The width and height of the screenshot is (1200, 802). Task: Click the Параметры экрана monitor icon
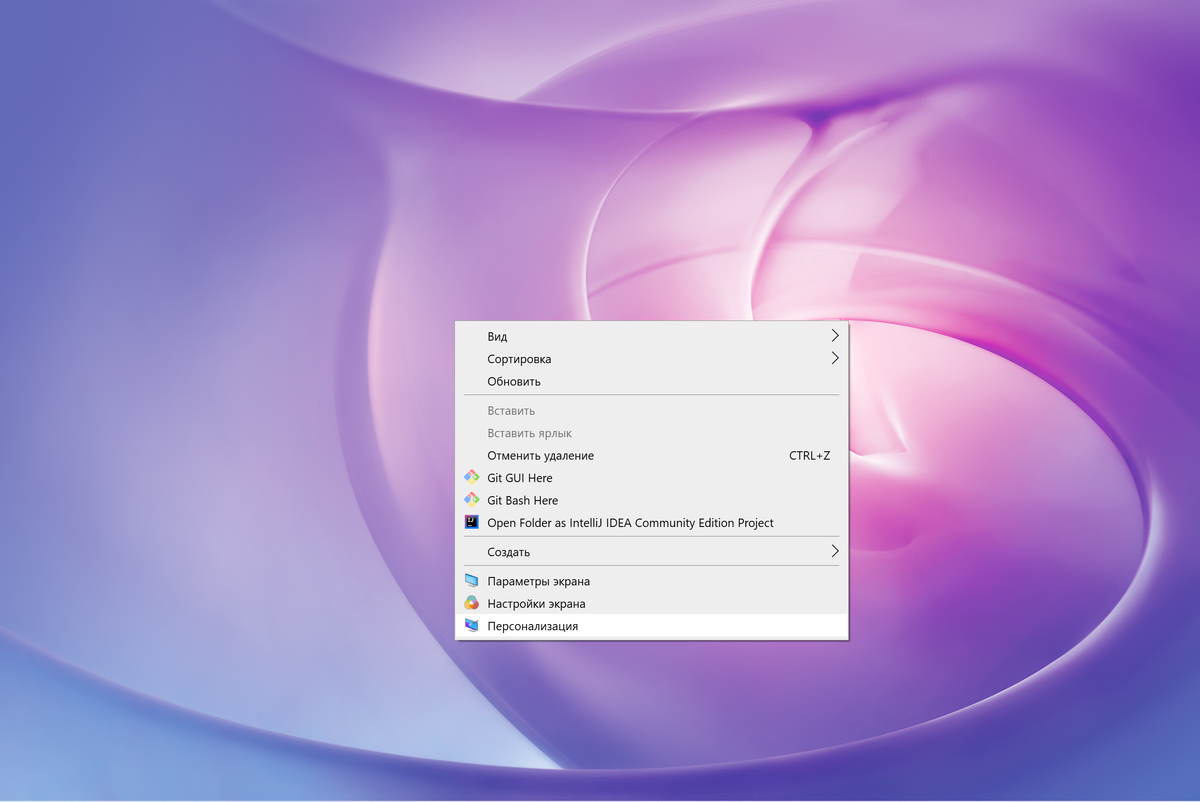(x=472, y=581)
